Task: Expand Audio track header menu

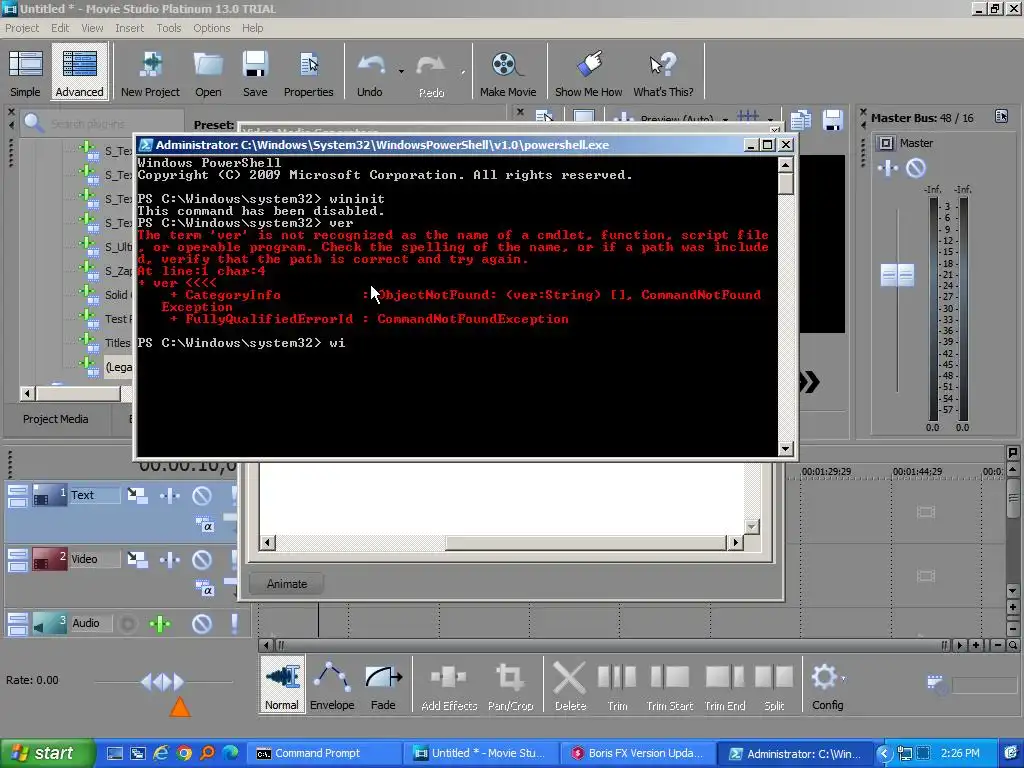Action: [x=18, y=624]
